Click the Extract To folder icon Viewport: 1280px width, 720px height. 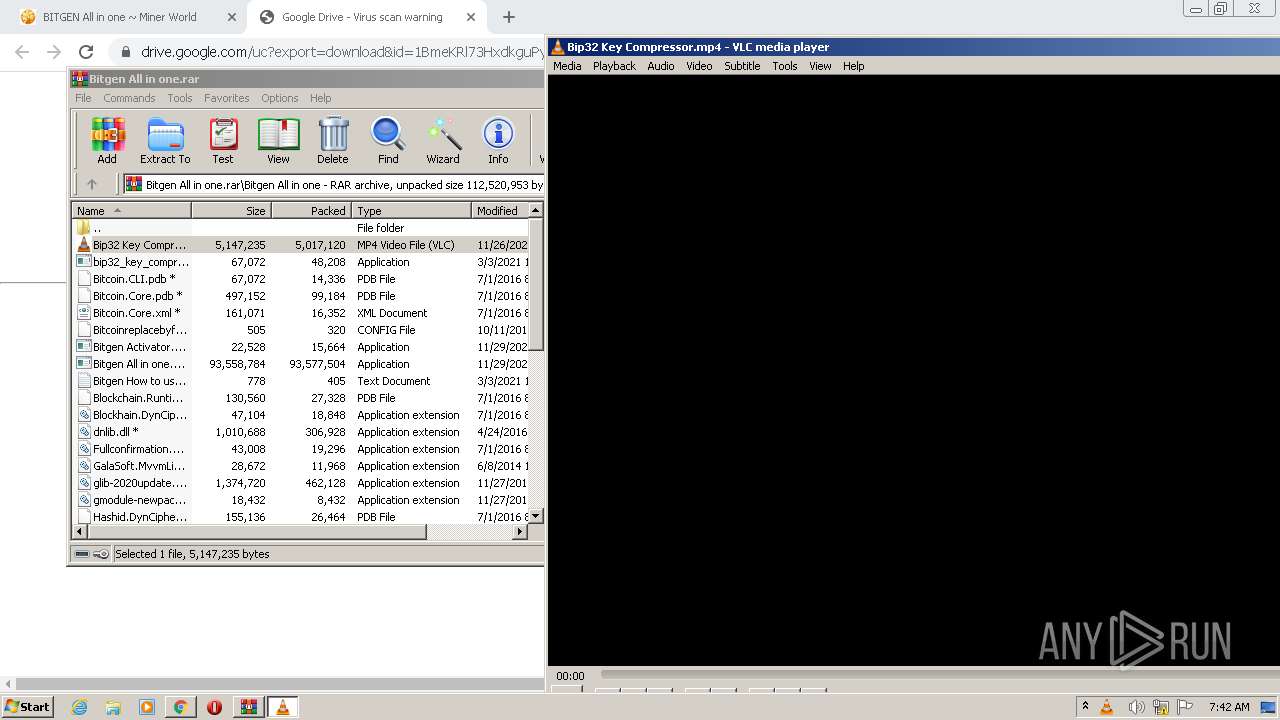pos(165,140)
